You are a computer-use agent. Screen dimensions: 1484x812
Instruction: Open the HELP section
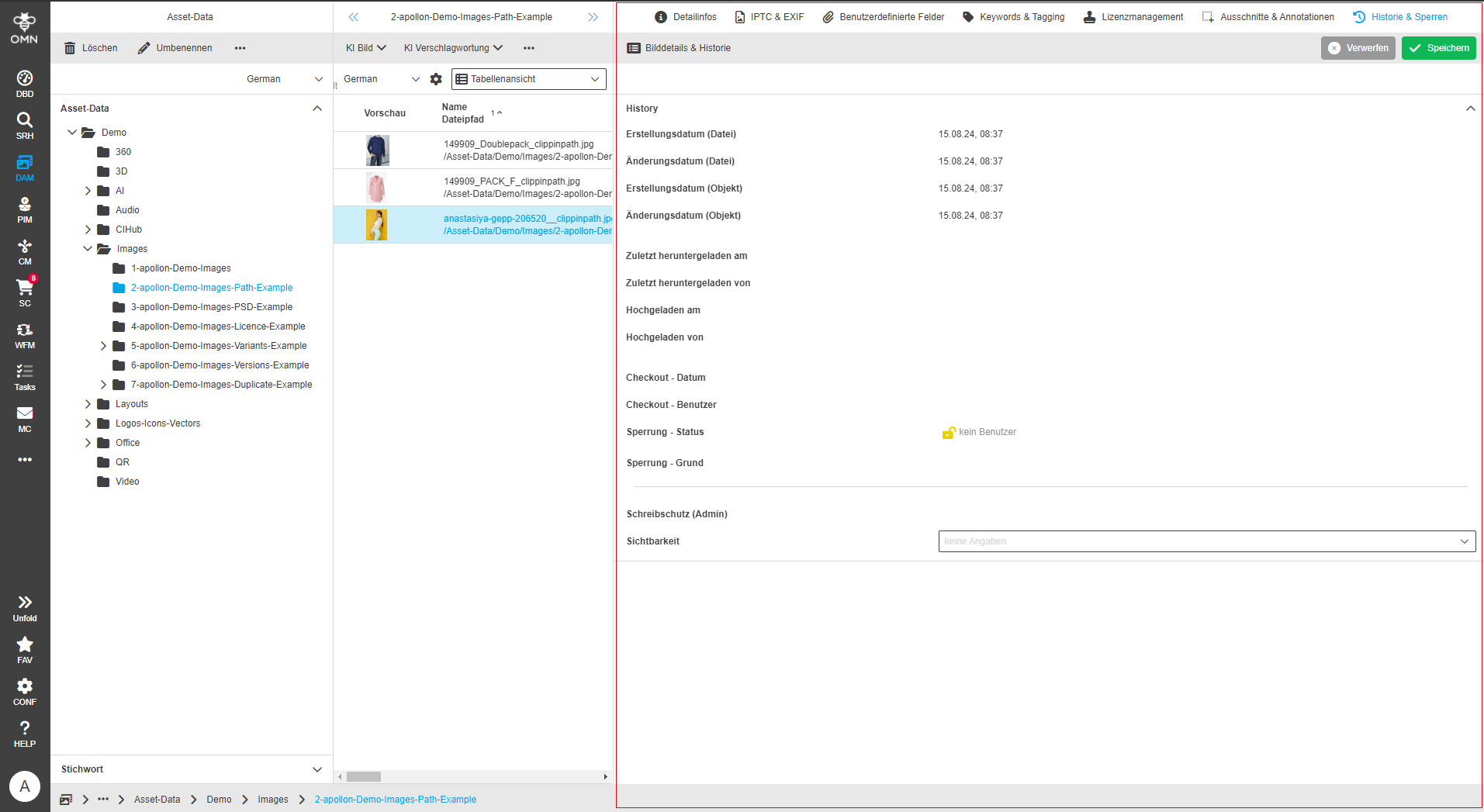(x=25, y=734)
